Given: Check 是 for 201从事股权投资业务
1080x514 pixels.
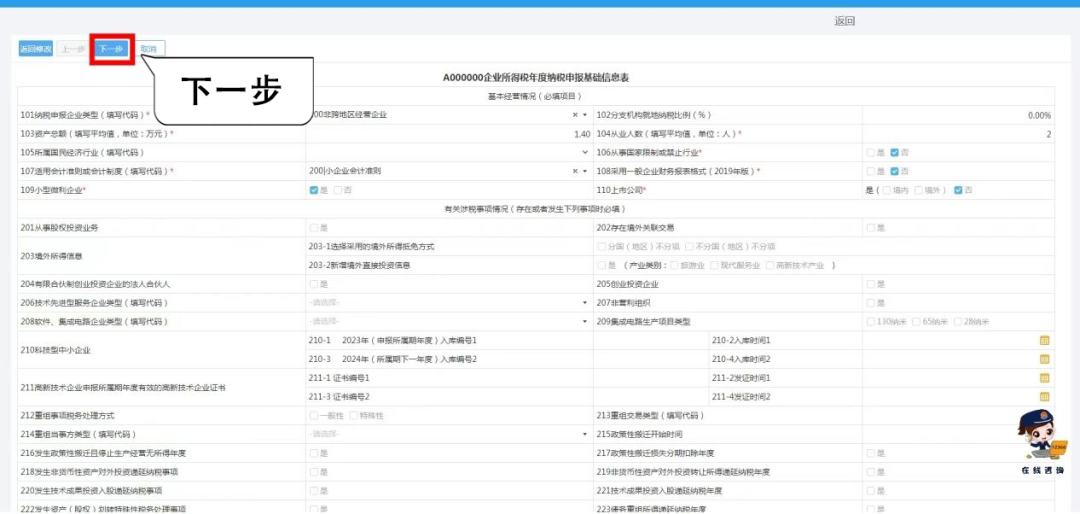Looking at the screenshot, I should tap(314, 227).
